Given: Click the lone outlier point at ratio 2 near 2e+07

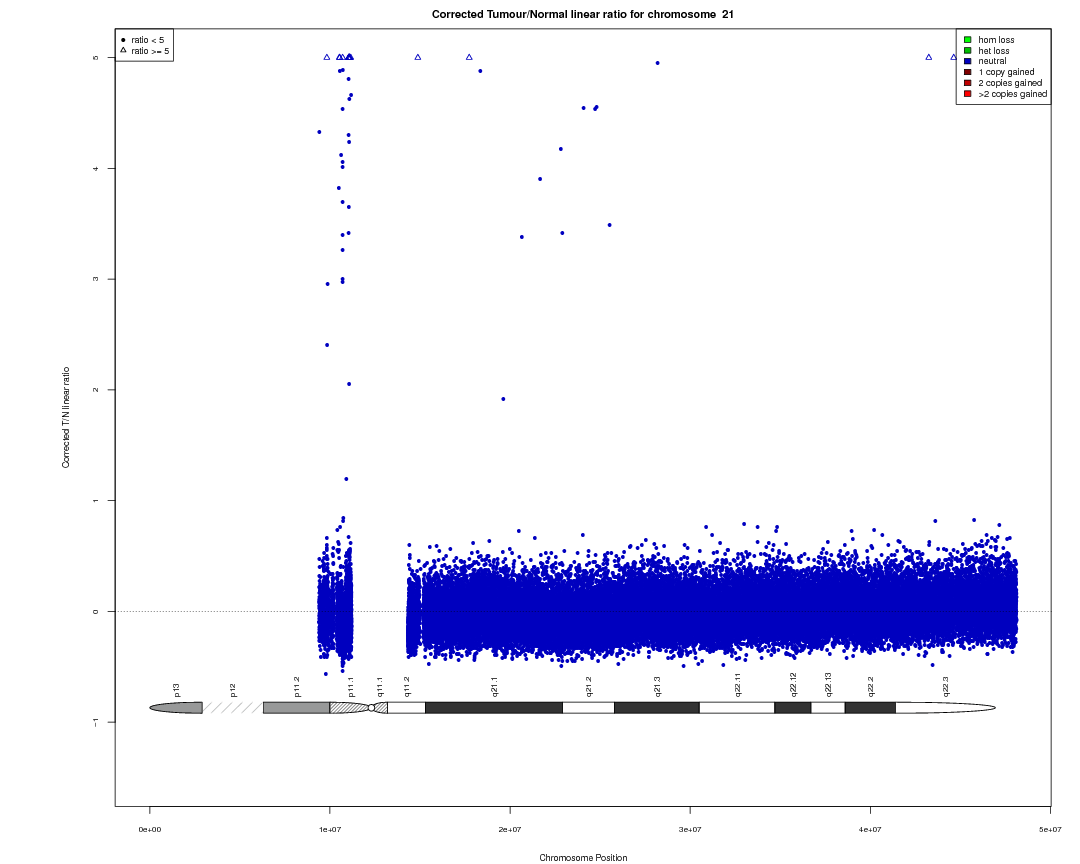Looking at the screenshot, I should [x=503, y=399].
